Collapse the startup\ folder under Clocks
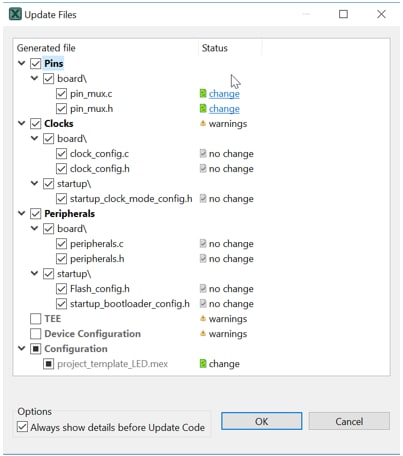Screen dimensions: 403x456 point(34,183)
